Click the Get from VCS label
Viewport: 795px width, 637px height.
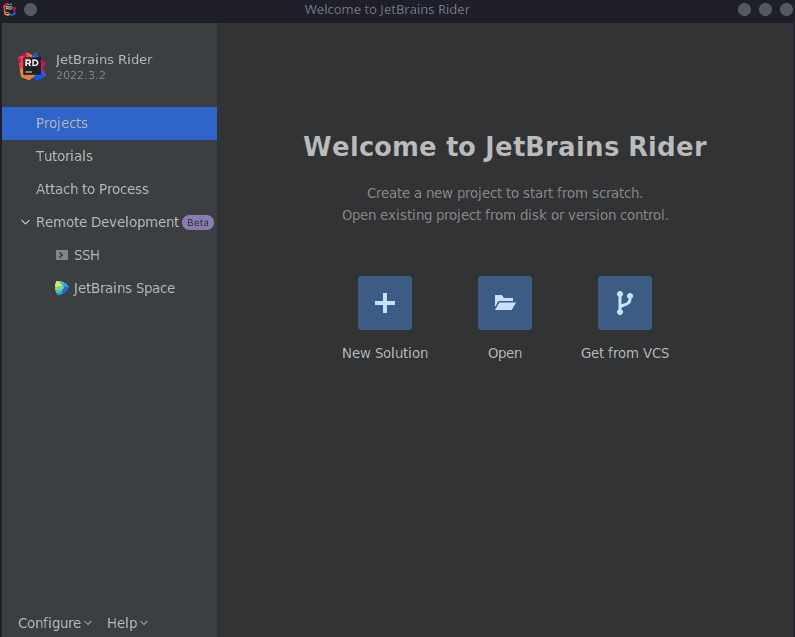pos(625,353)
